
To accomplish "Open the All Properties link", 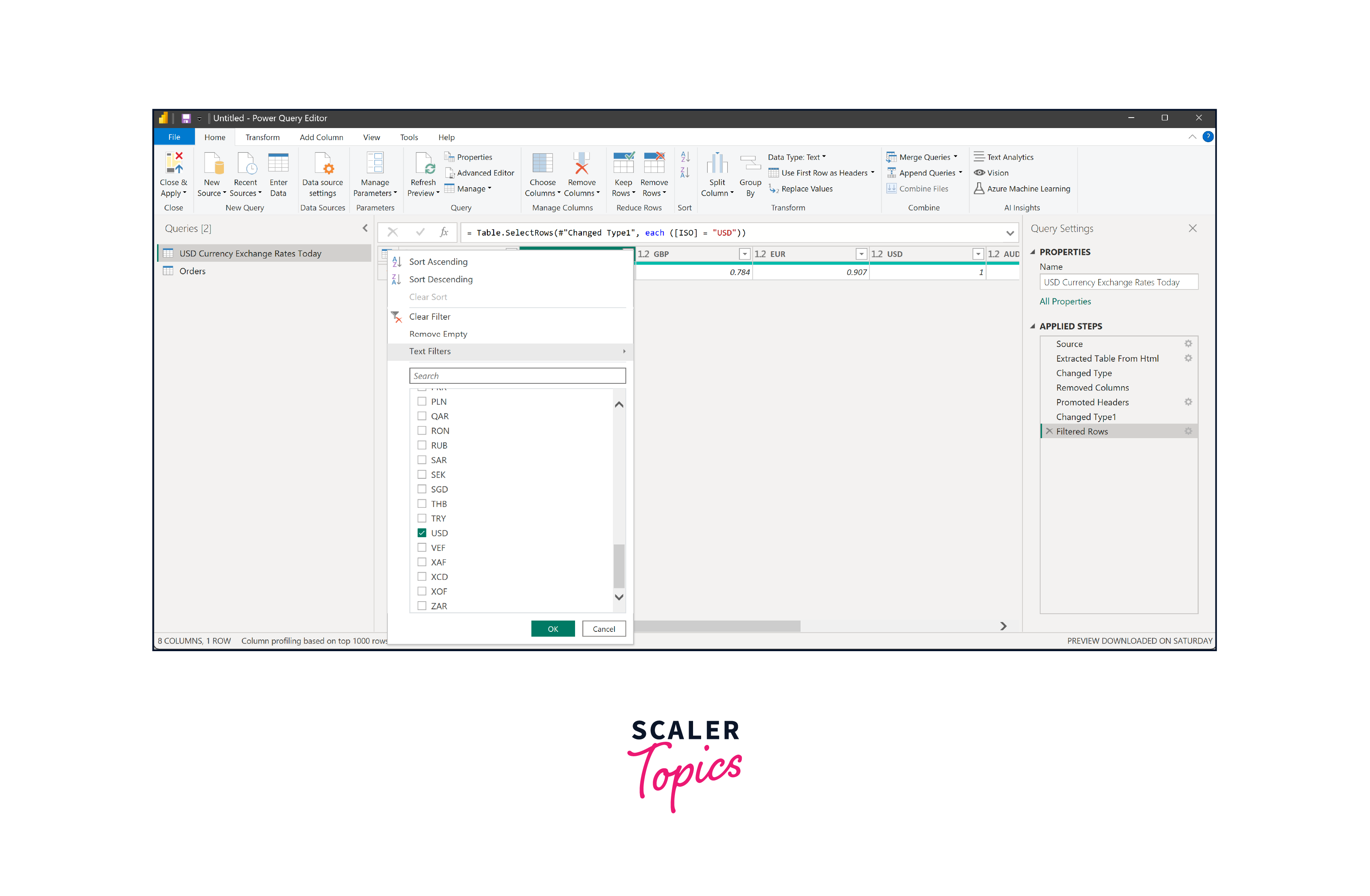I will (1065, 302).
